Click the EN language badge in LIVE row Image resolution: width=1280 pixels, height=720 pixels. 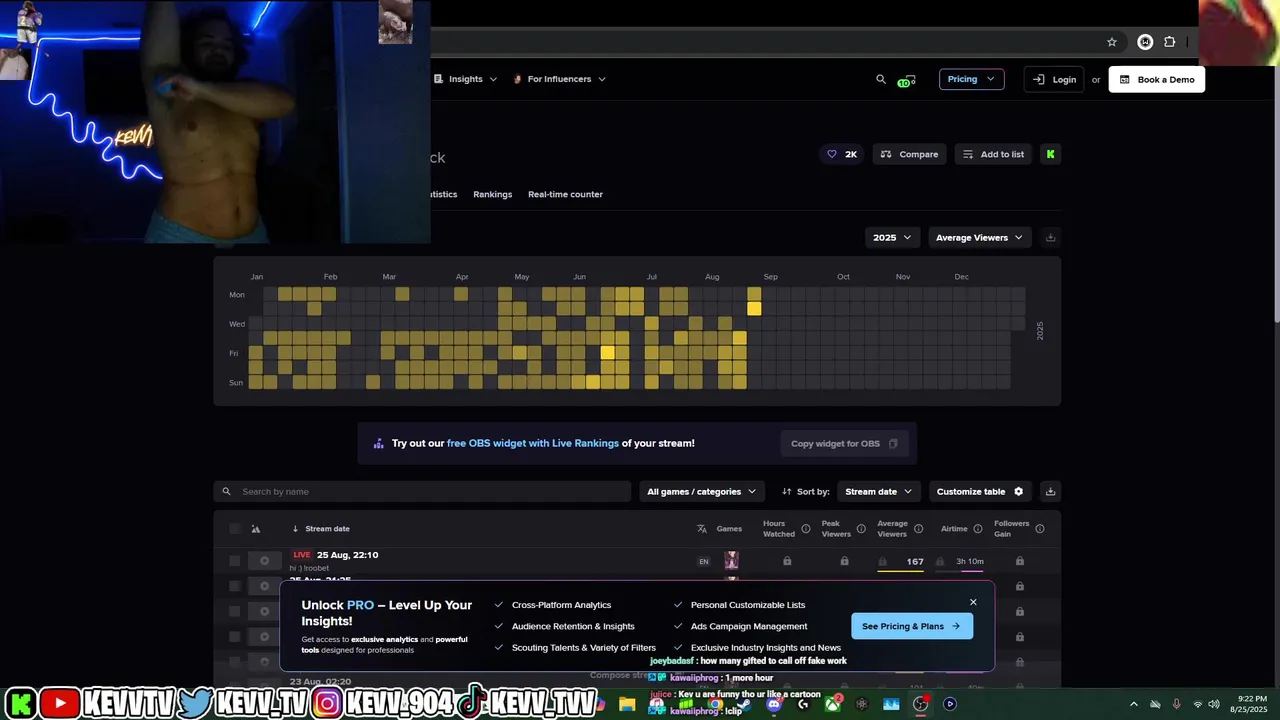click(703, 561)
